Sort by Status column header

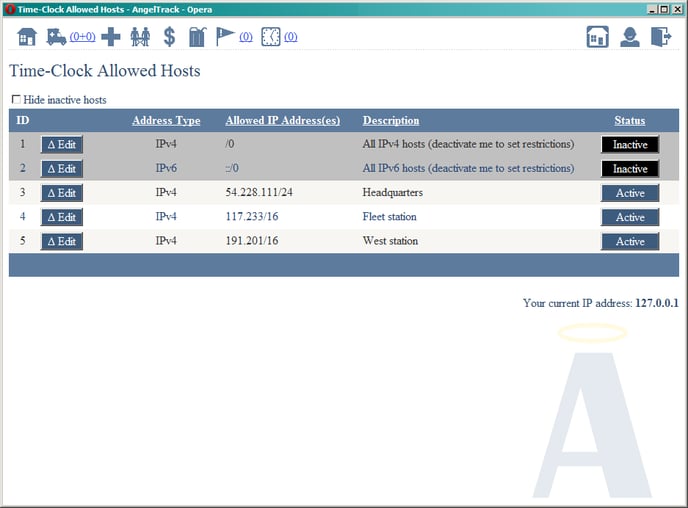tap(630, 120)
